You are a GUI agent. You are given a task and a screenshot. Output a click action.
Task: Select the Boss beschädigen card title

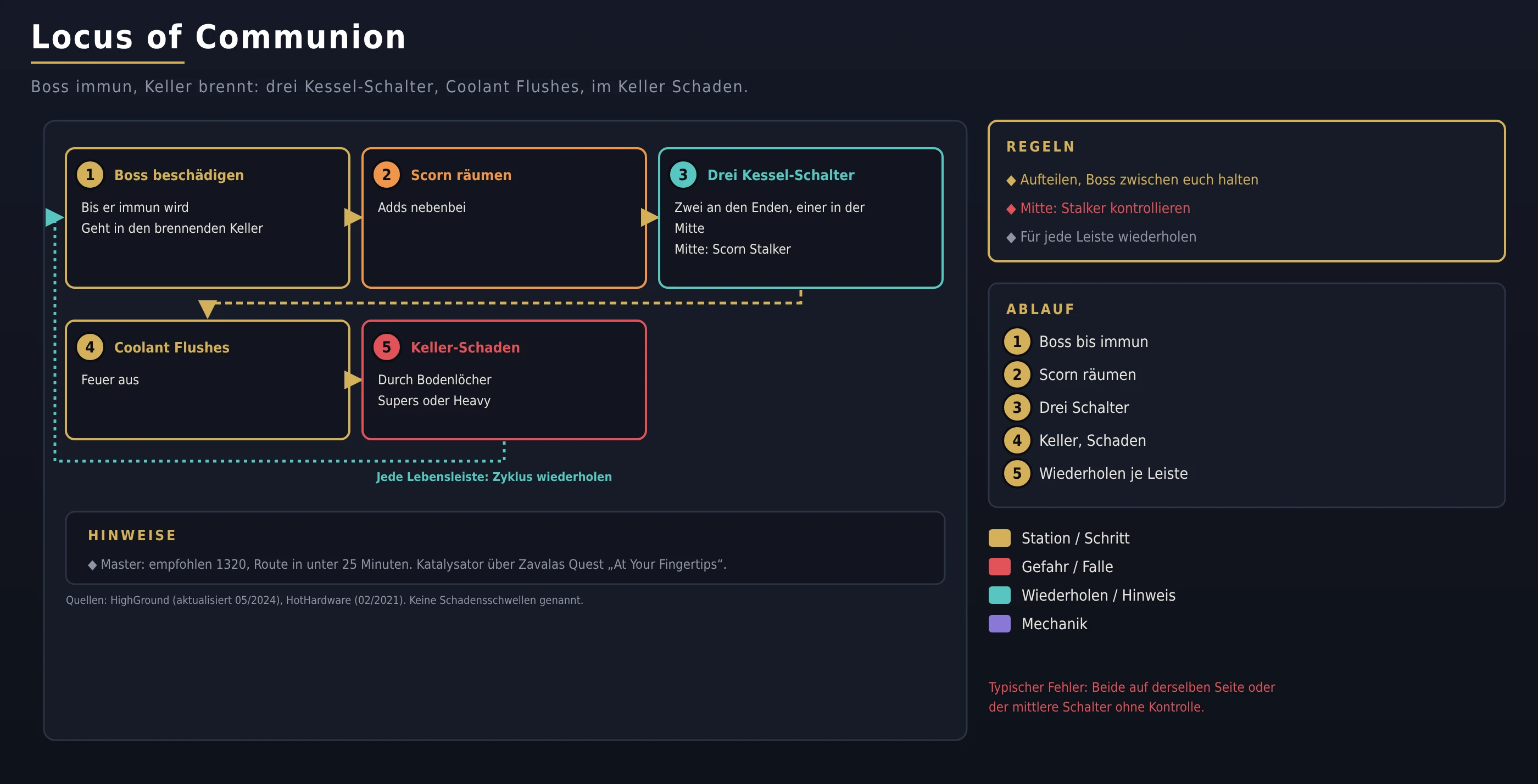(179, 175)
